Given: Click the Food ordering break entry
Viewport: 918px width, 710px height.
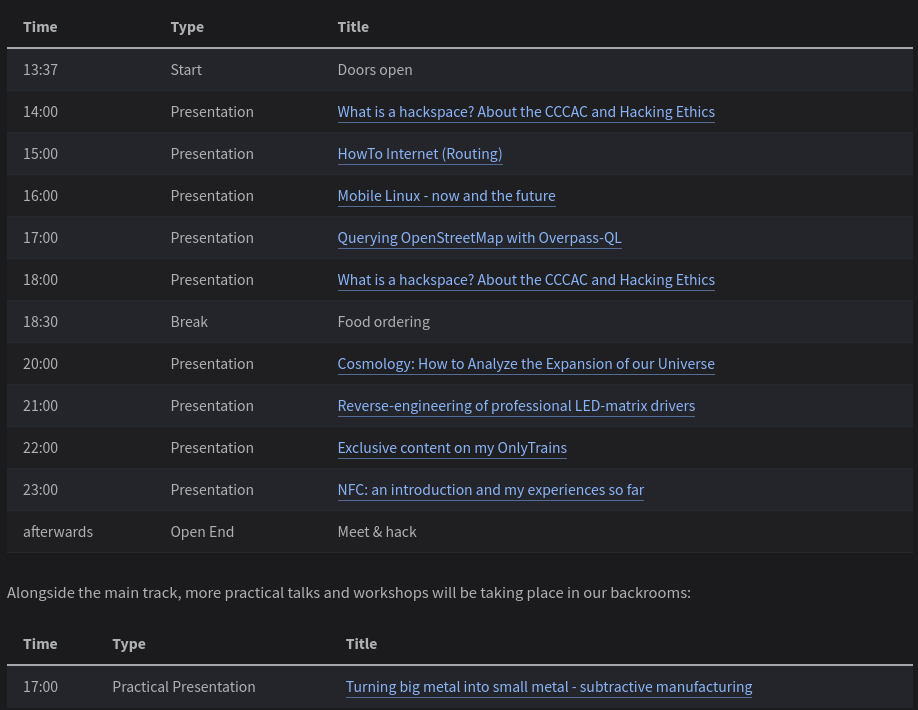Looking at the screenshot, I should [x=383, y=322].
